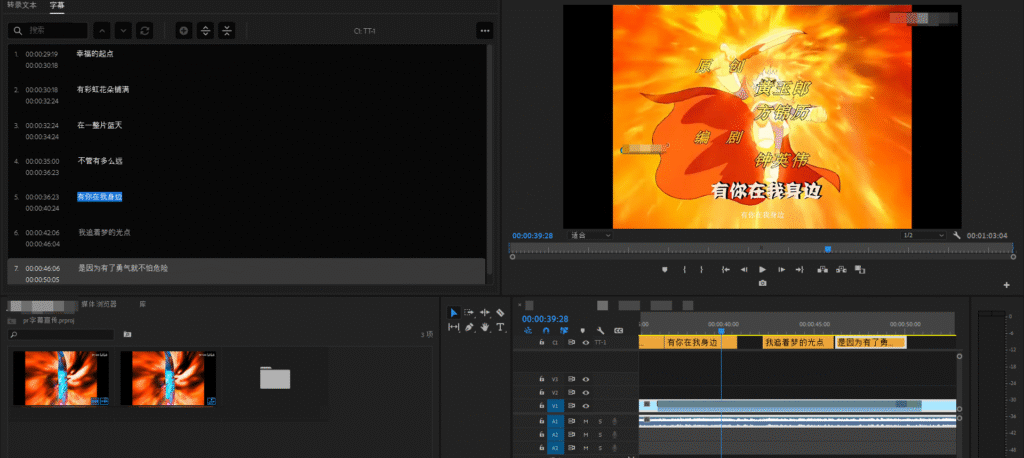Screen dimensions: 1024x458
Task: Select the Type tool
Action: pos(500,327)
